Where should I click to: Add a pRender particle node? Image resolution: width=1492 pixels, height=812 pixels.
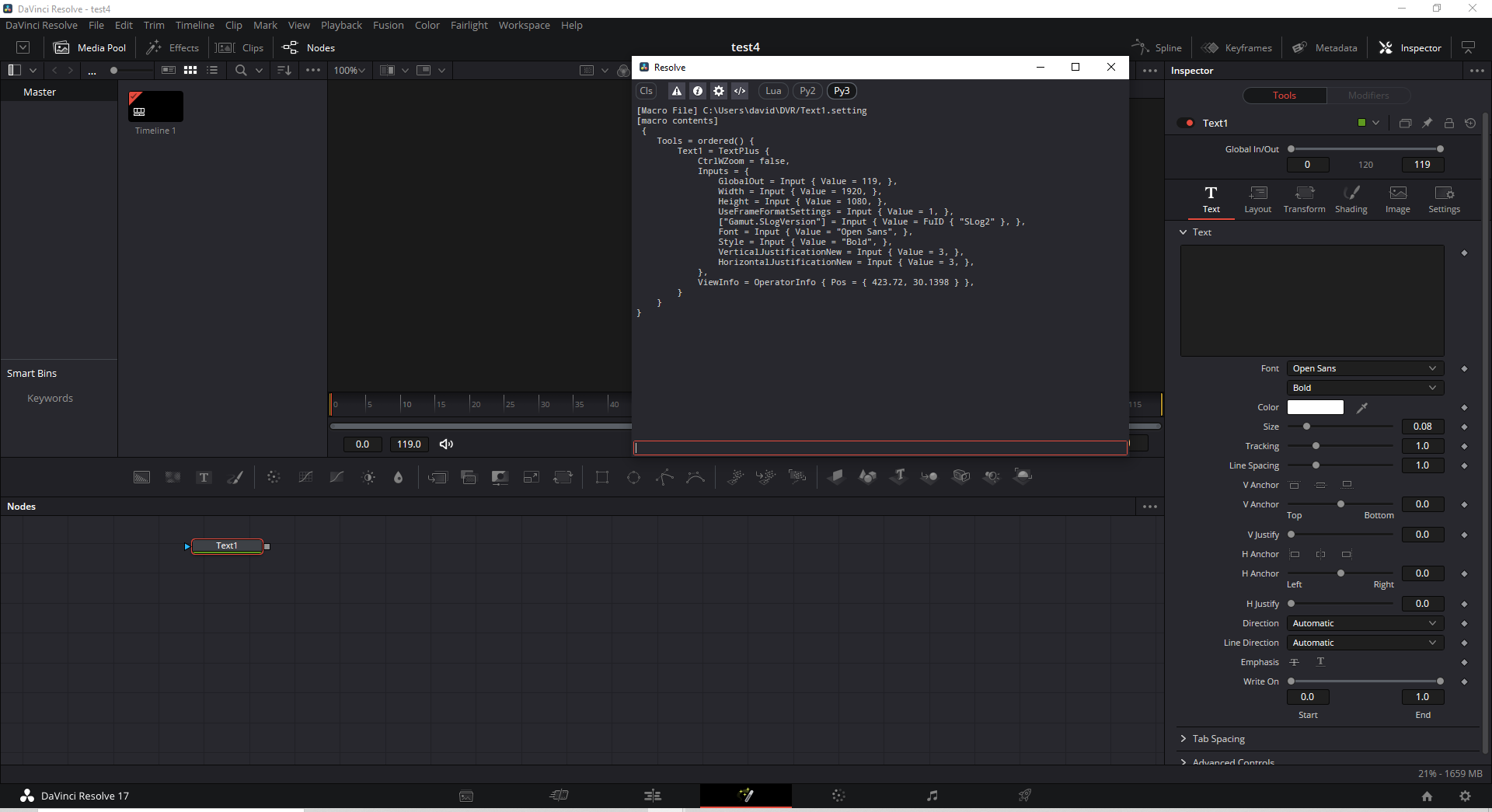coord(797,477)
